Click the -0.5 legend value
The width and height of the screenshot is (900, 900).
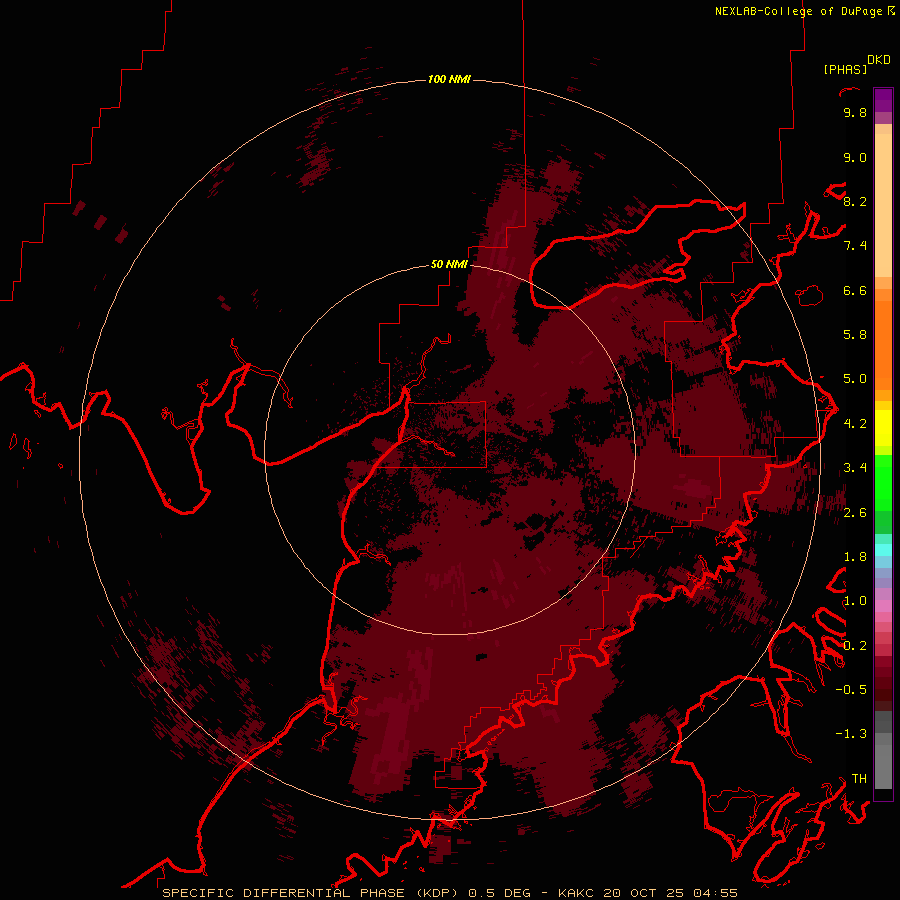coord(852,690)
